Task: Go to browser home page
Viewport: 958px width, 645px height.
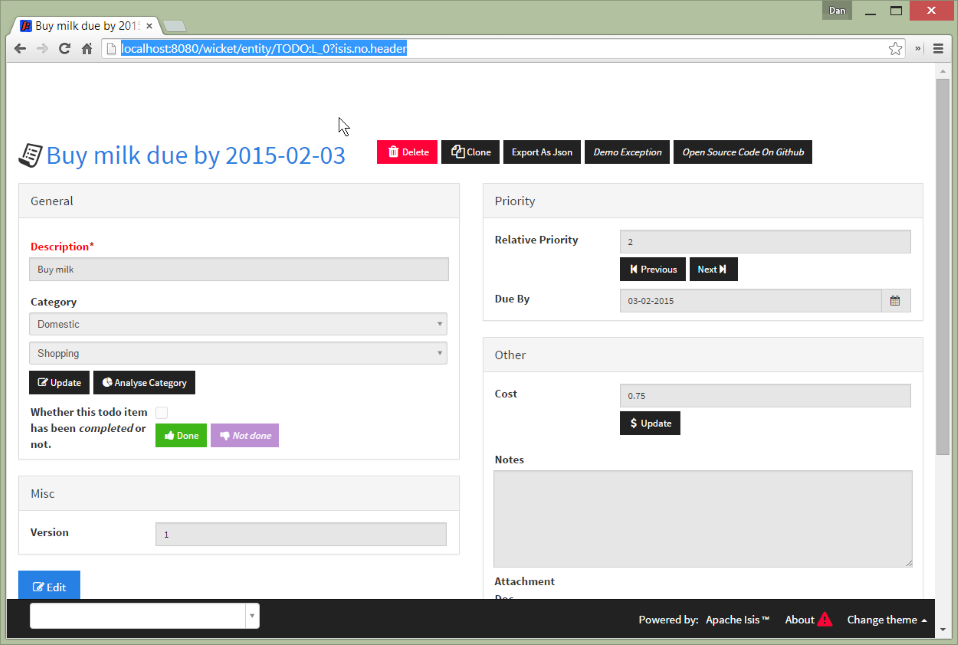Action: pos(87,48)
